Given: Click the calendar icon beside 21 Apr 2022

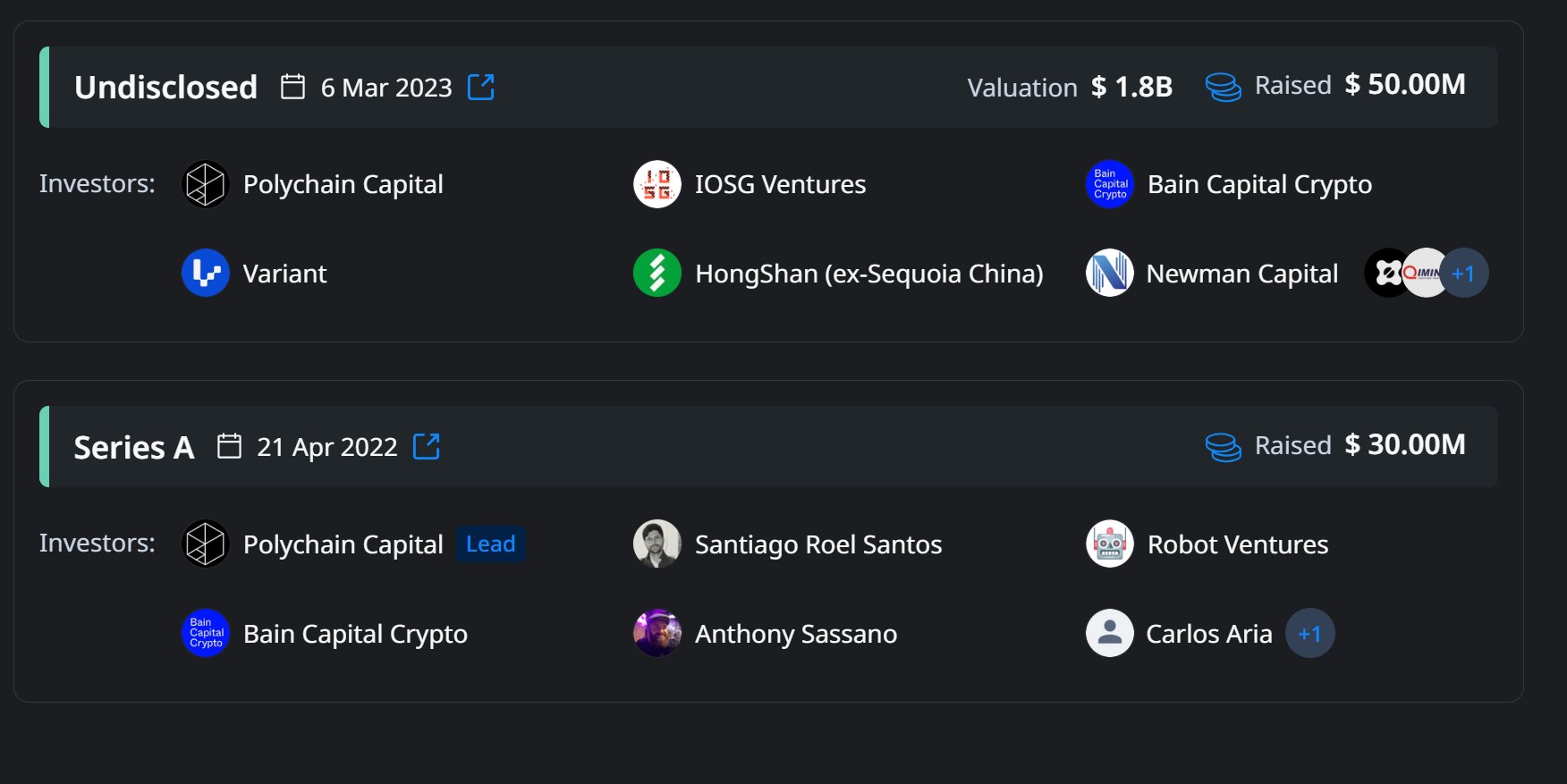Looking at the screenshot, I should [230, 445].
